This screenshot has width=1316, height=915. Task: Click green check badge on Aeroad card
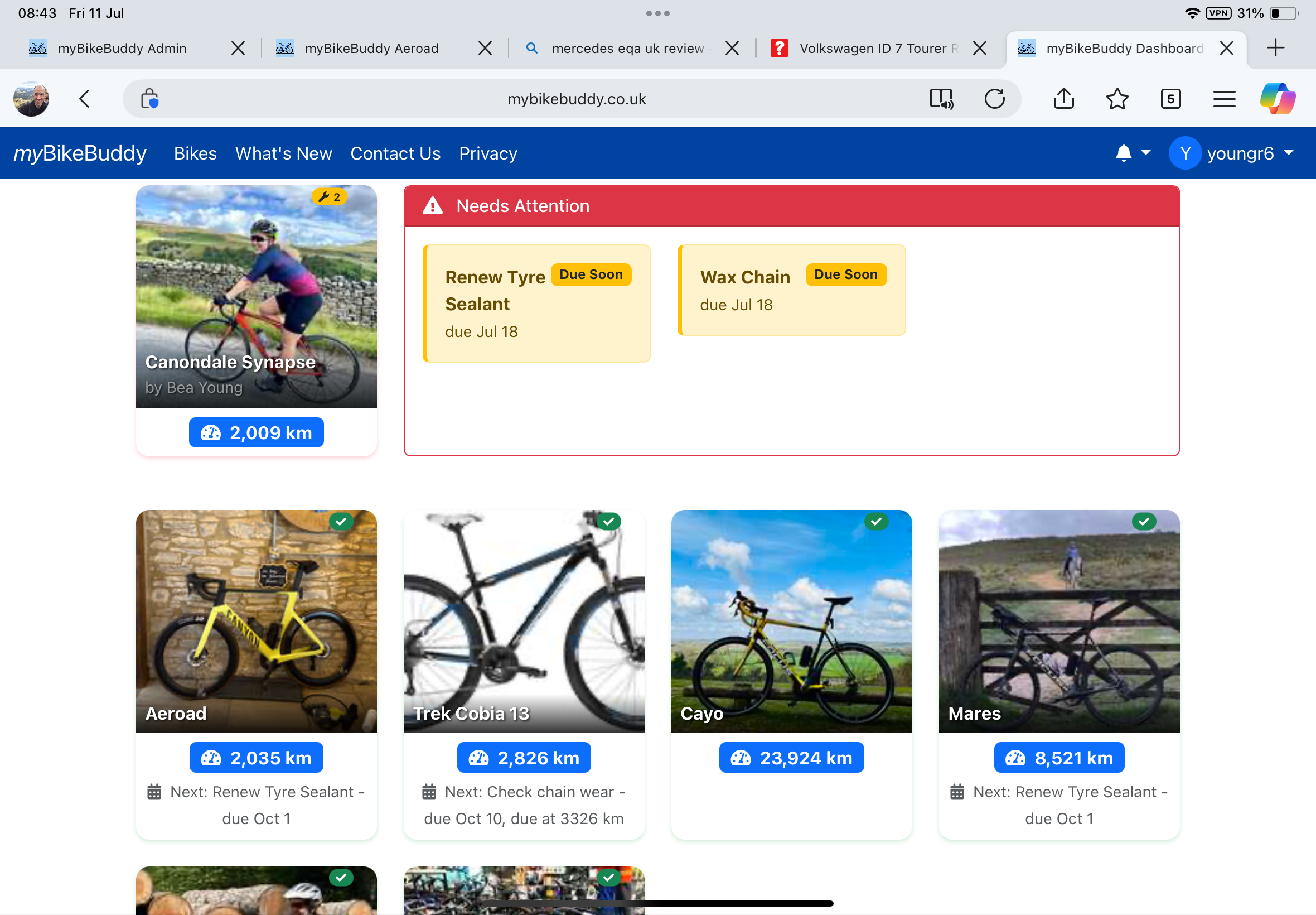tap(341, 522)
